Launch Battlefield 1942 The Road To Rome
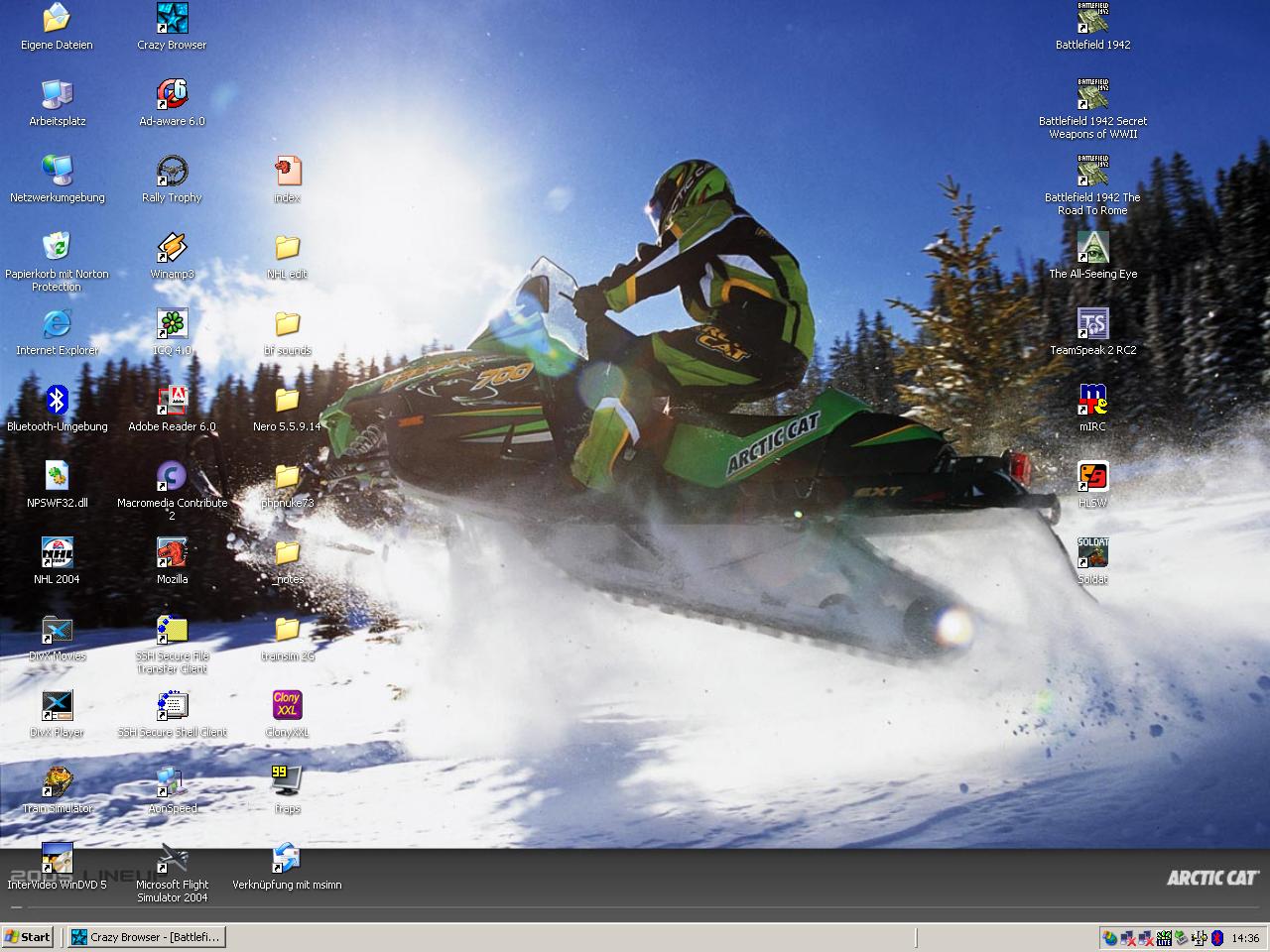The image size is (1270, 952). [x=1093, y=171]
